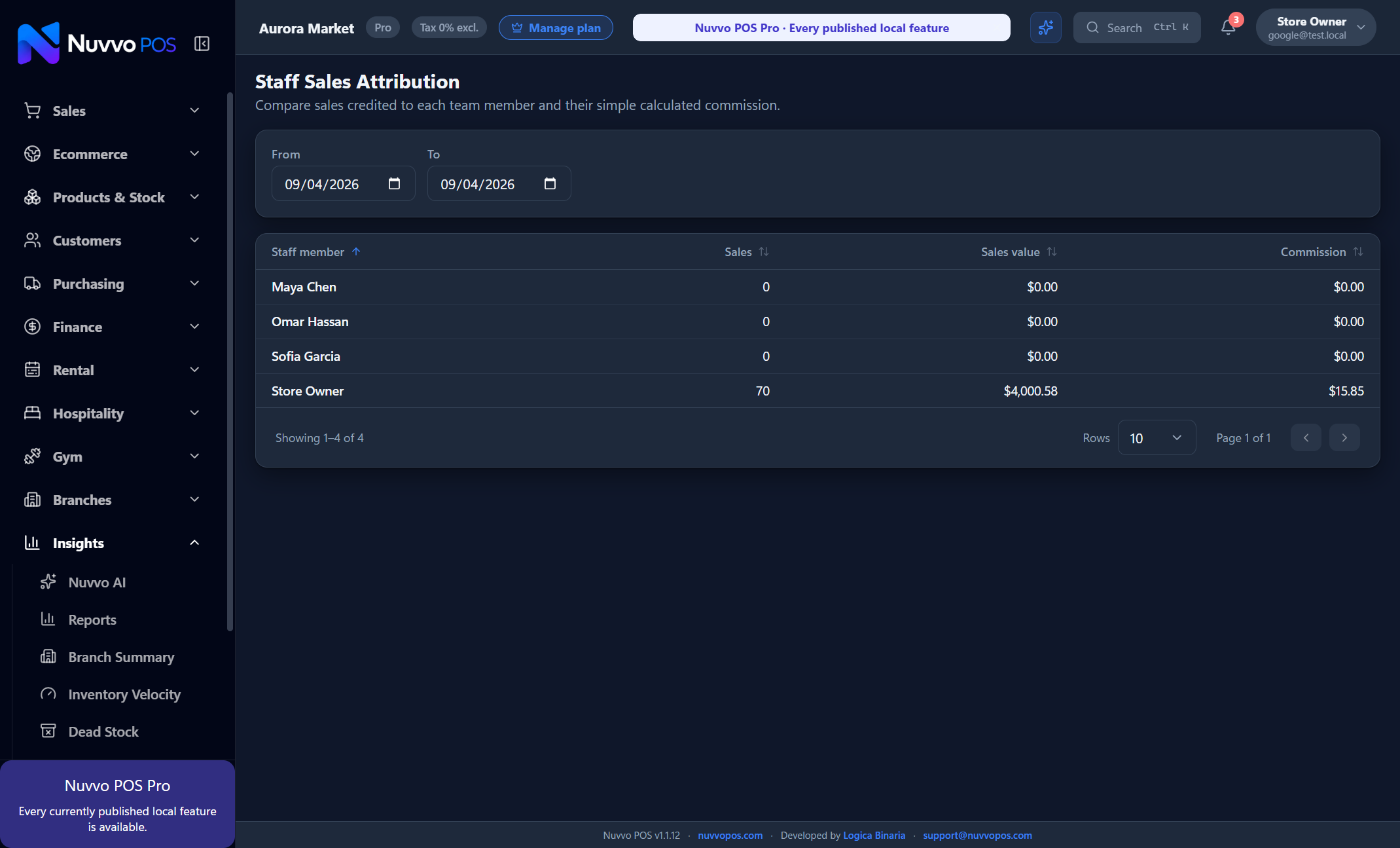Open the To date calendar picker

point(550,183)
